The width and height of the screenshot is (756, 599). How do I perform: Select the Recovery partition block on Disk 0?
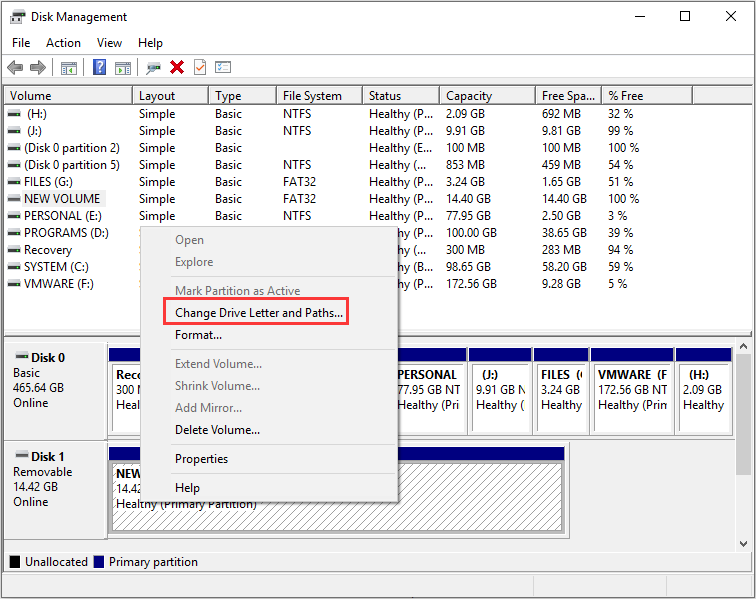(x=125, y=391)
